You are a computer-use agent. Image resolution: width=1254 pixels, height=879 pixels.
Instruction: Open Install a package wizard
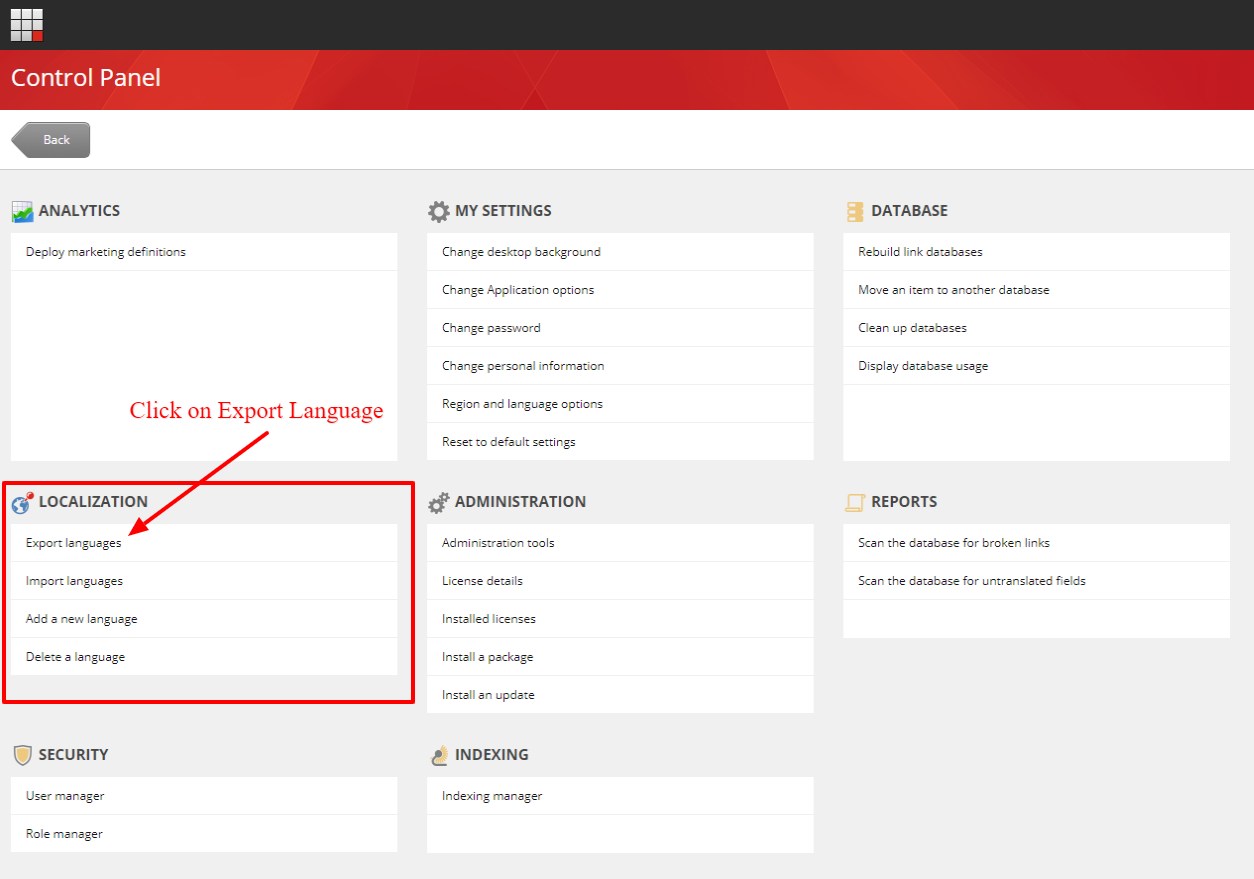coord(488,657)
